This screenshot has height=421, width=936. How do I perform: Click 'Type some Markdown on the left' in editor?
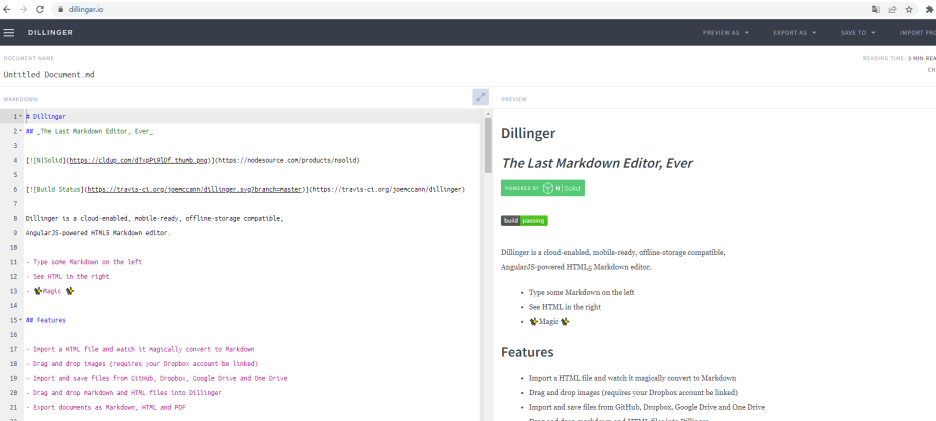[87, 262]
